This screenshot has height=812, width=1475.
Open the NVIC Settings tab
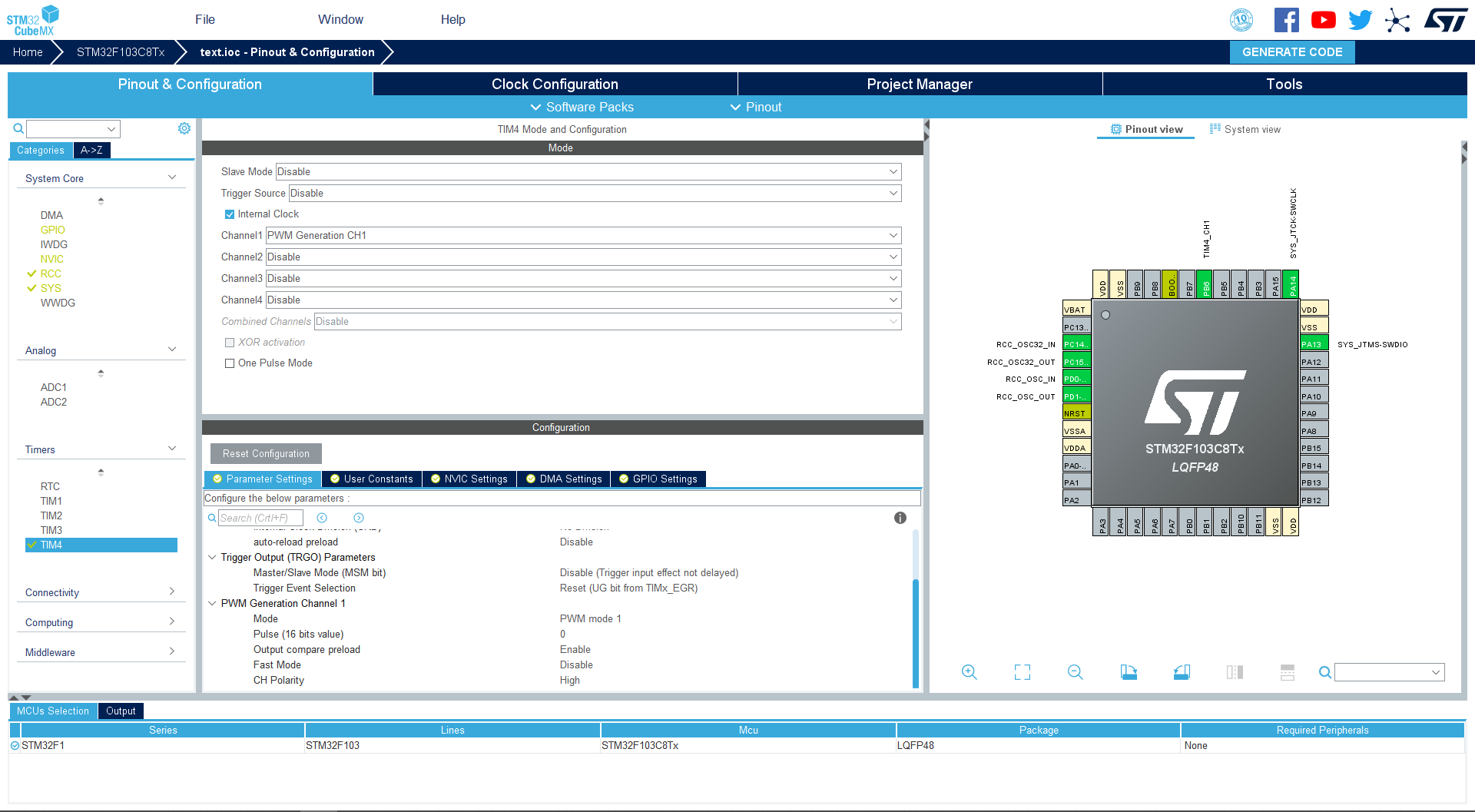tap(469, 479)
